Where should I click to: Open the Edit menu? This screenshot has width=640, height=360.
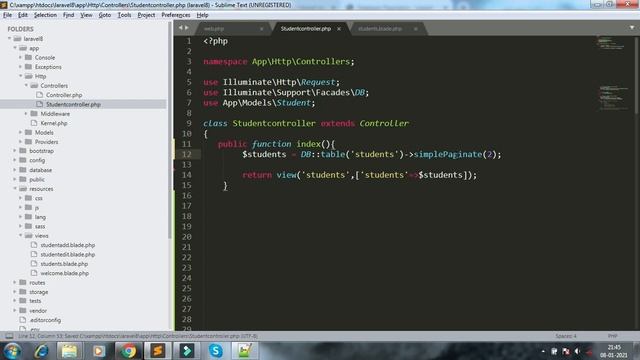[23, 15]
